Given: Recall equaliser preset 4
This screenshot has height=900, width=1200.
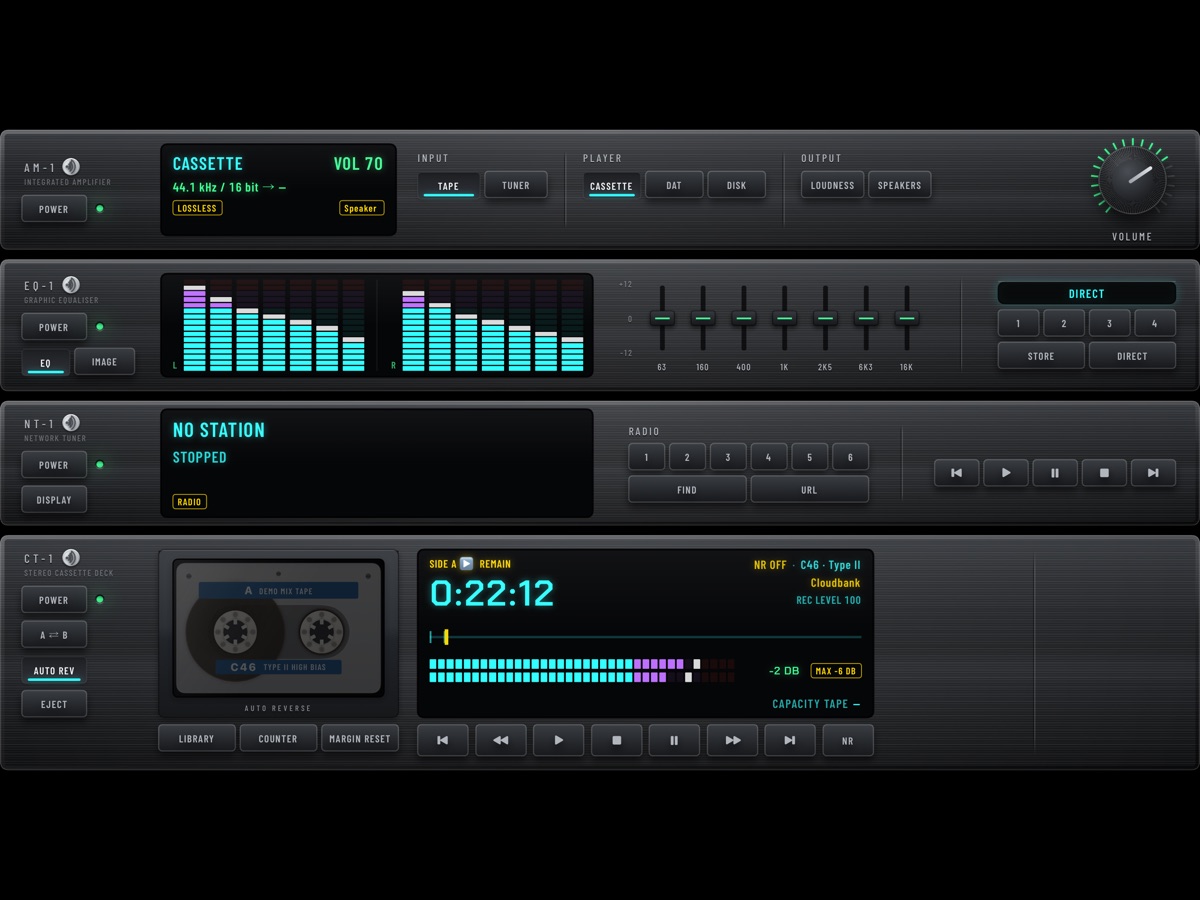Looking at the screenshot, I should click(1155, 323).
